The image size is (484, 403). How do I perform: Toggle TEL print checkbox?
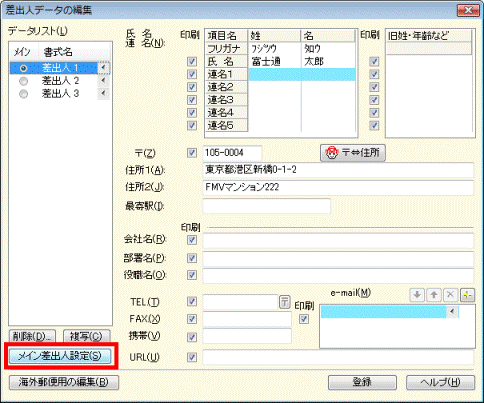(x=192, y=301)
